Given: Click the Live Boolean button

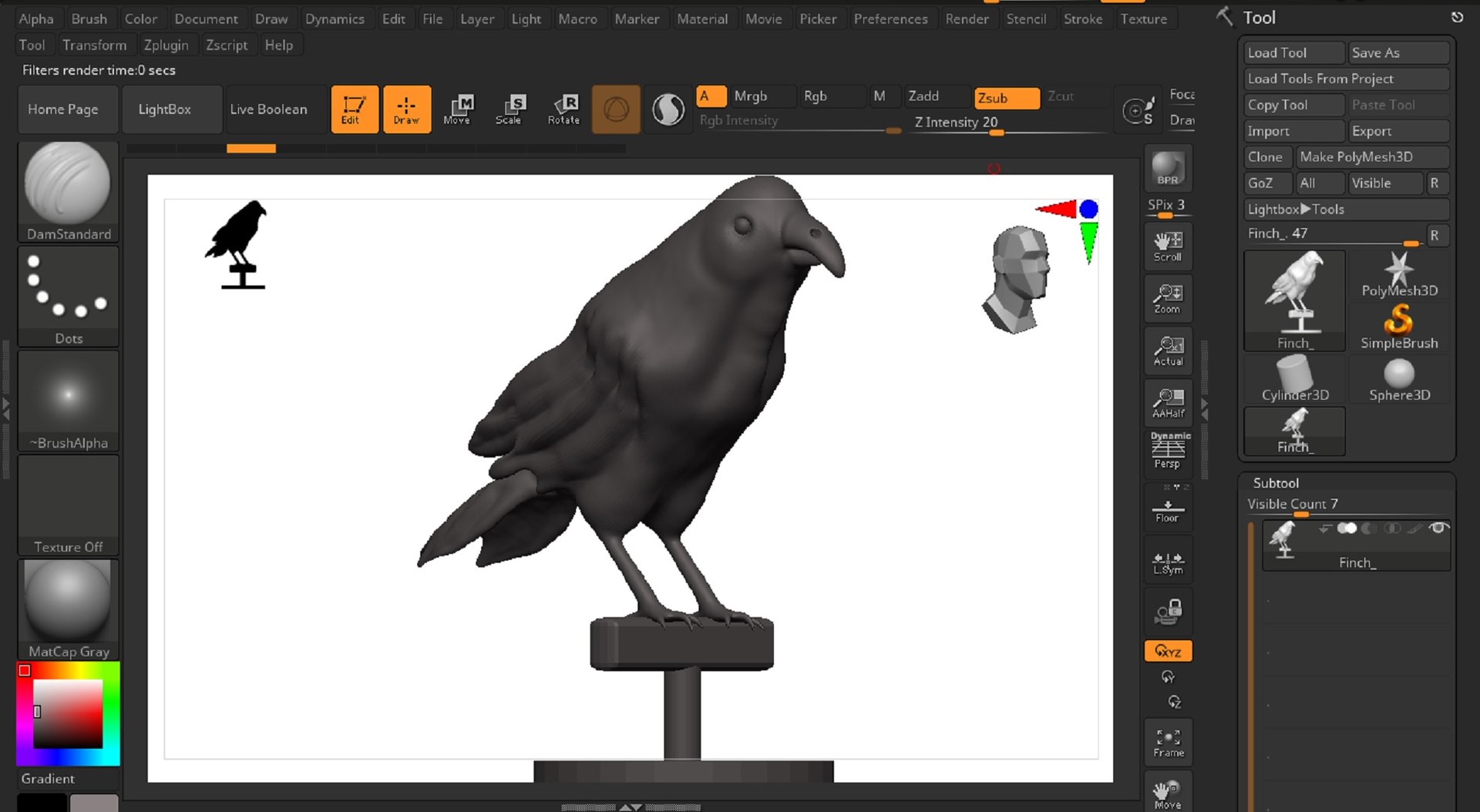Looking at the screenshot, I should pos(274,109).
